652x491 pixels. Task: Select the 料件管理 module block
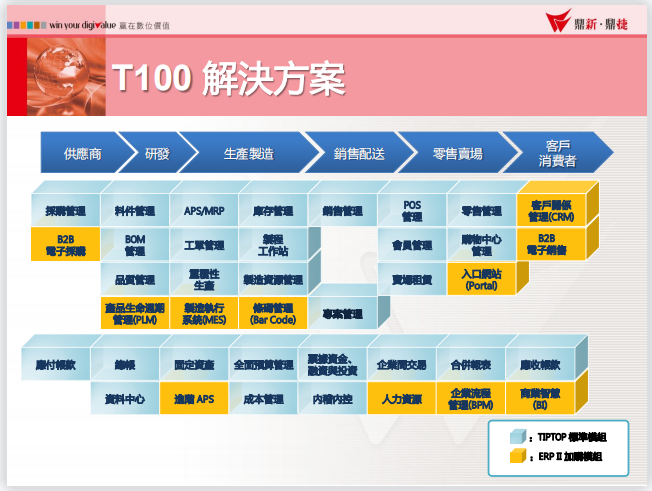click(x=135, y=210)
